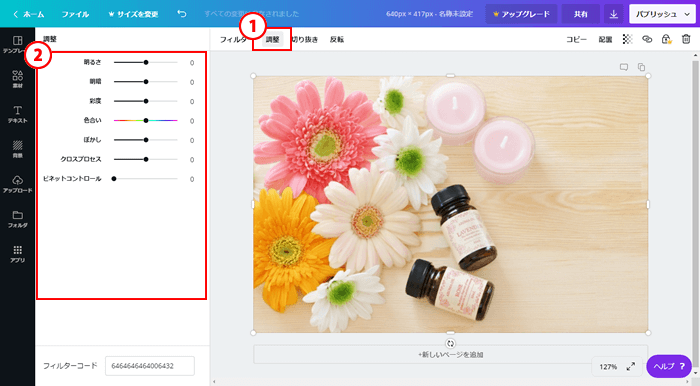This screenshot has width=700, height=386.
Task: Click Add new page (新しいページを追加)
Action: tap(450, 354)
